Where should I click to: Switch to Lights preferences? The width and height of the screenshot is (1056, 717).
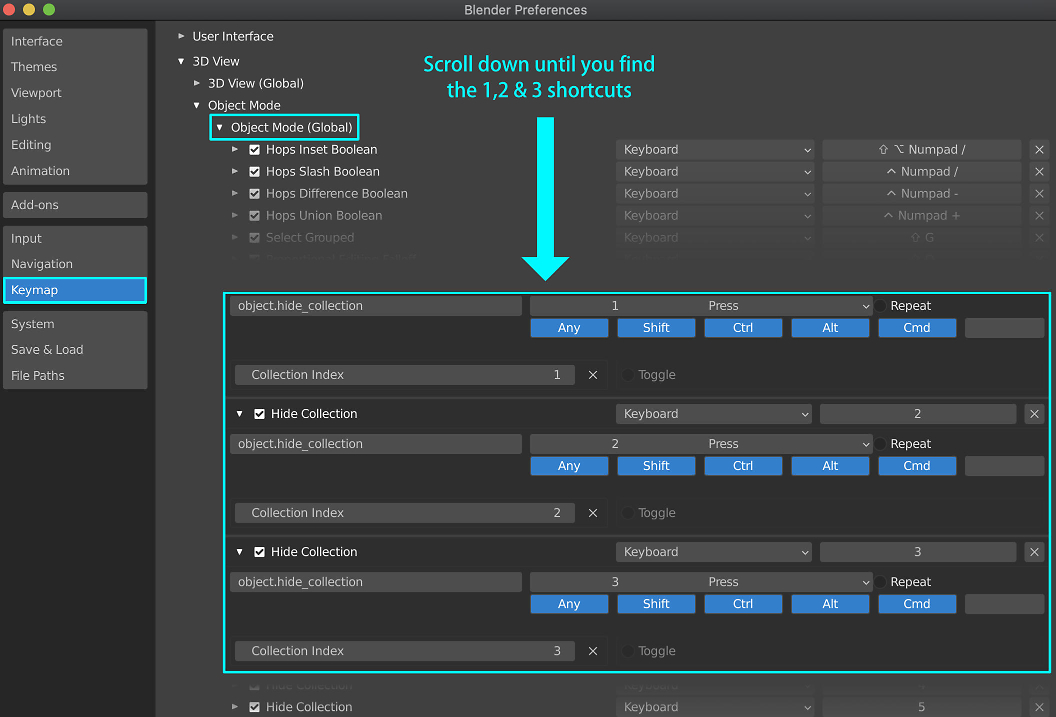pos(75,119)
